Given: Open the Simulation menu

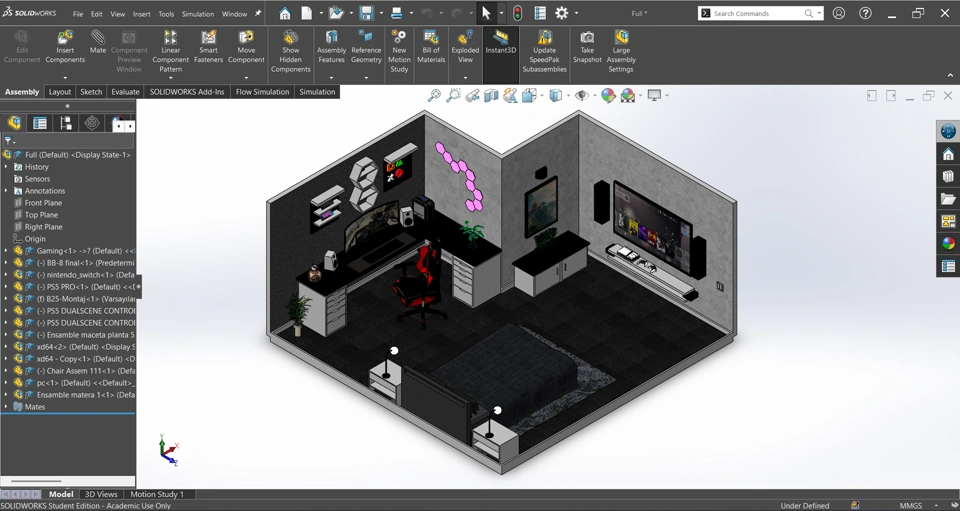Looking at the screenshot, I should point(198,13).
